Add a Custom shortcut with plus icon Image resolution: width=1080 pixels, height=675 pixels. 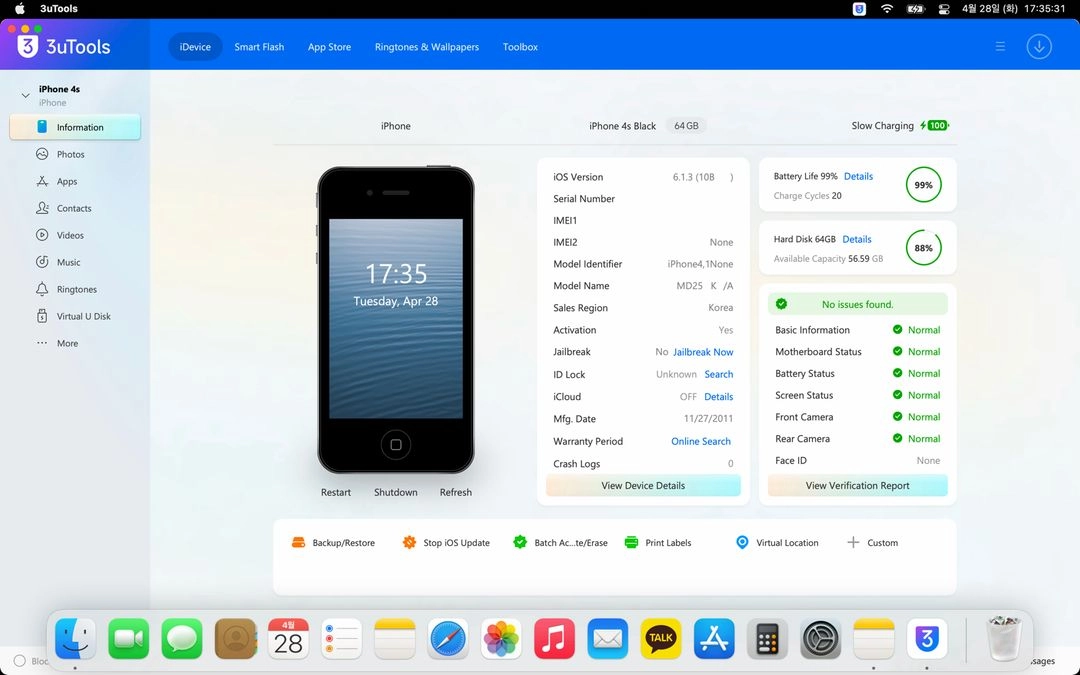point(872,543)
